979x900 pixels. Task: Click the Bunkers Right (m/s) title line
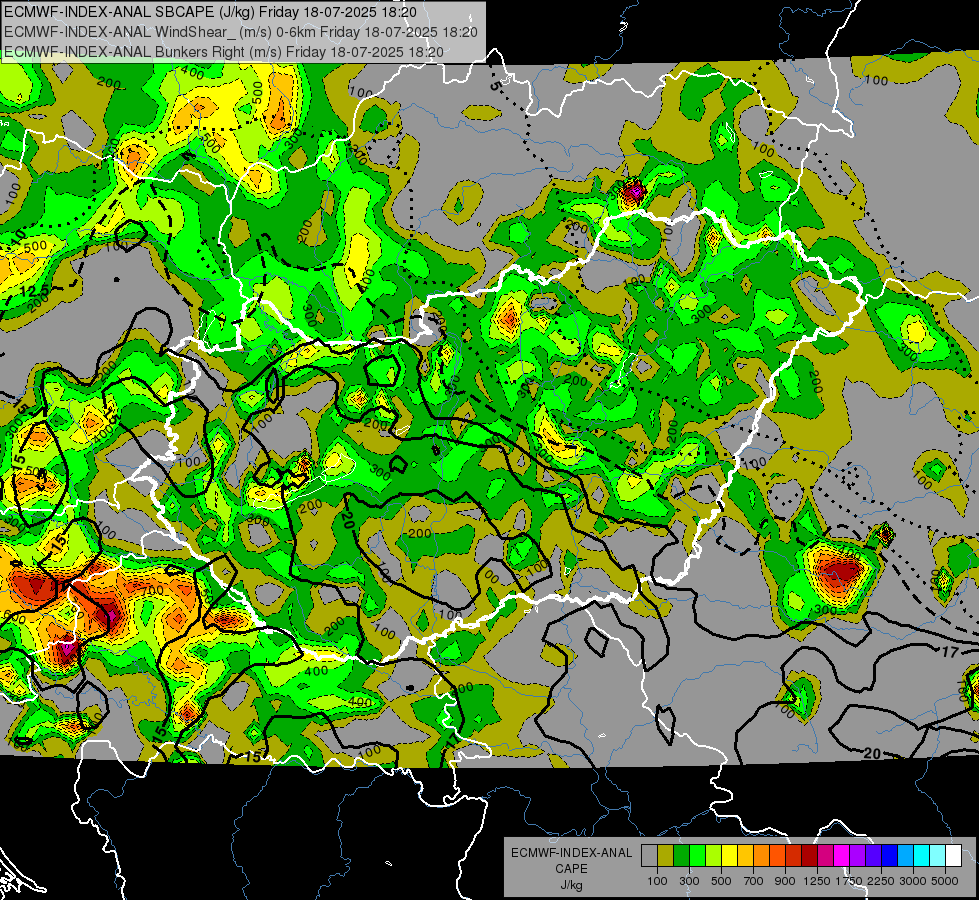pyautogui.click(x=224, y=52)
